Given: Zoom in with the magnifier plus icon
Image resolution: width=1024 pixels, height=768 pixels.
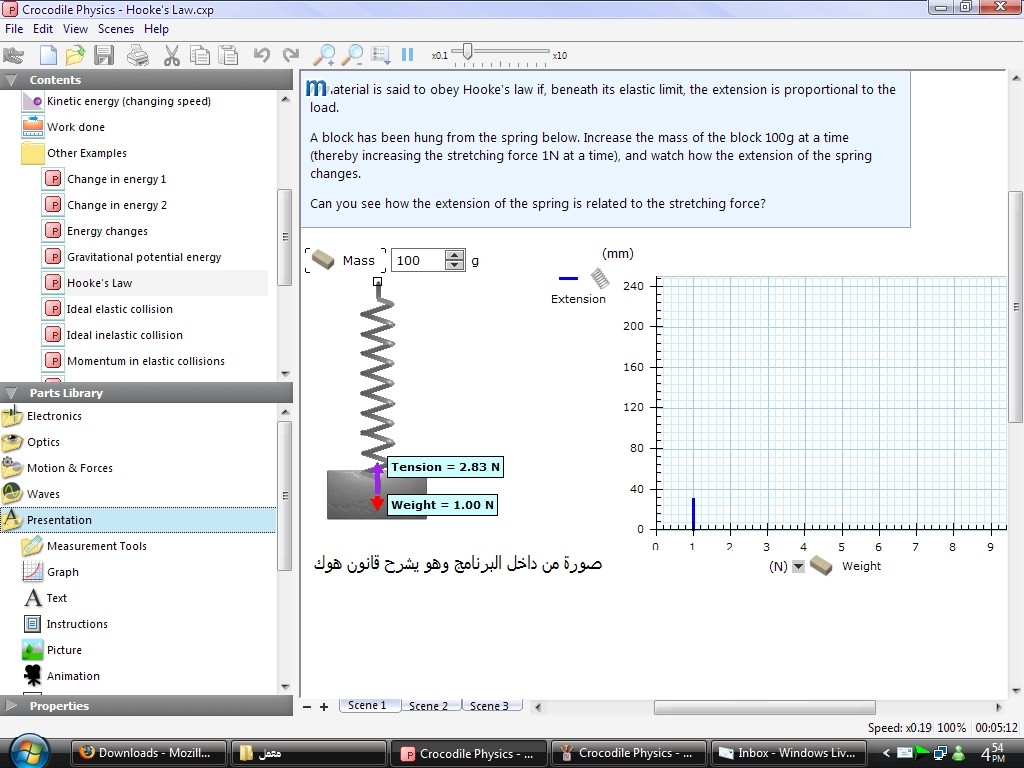Looking at the screenshot, I should [x=324, y=56].
